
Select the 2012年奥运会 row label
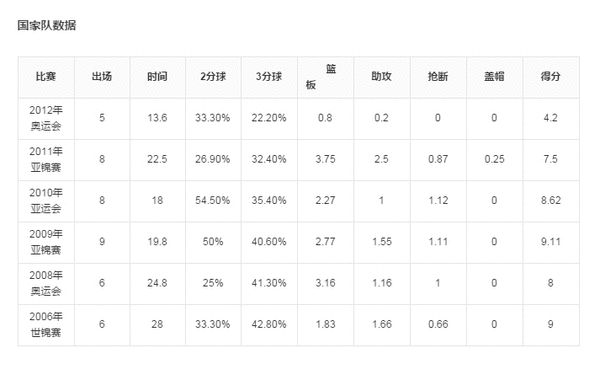46,118
